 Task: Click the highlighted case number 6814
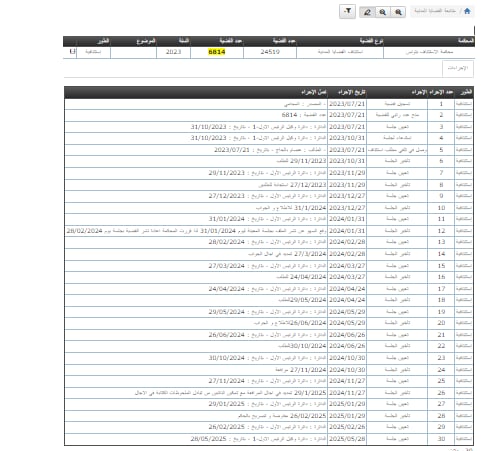click(x=217, y=52)
